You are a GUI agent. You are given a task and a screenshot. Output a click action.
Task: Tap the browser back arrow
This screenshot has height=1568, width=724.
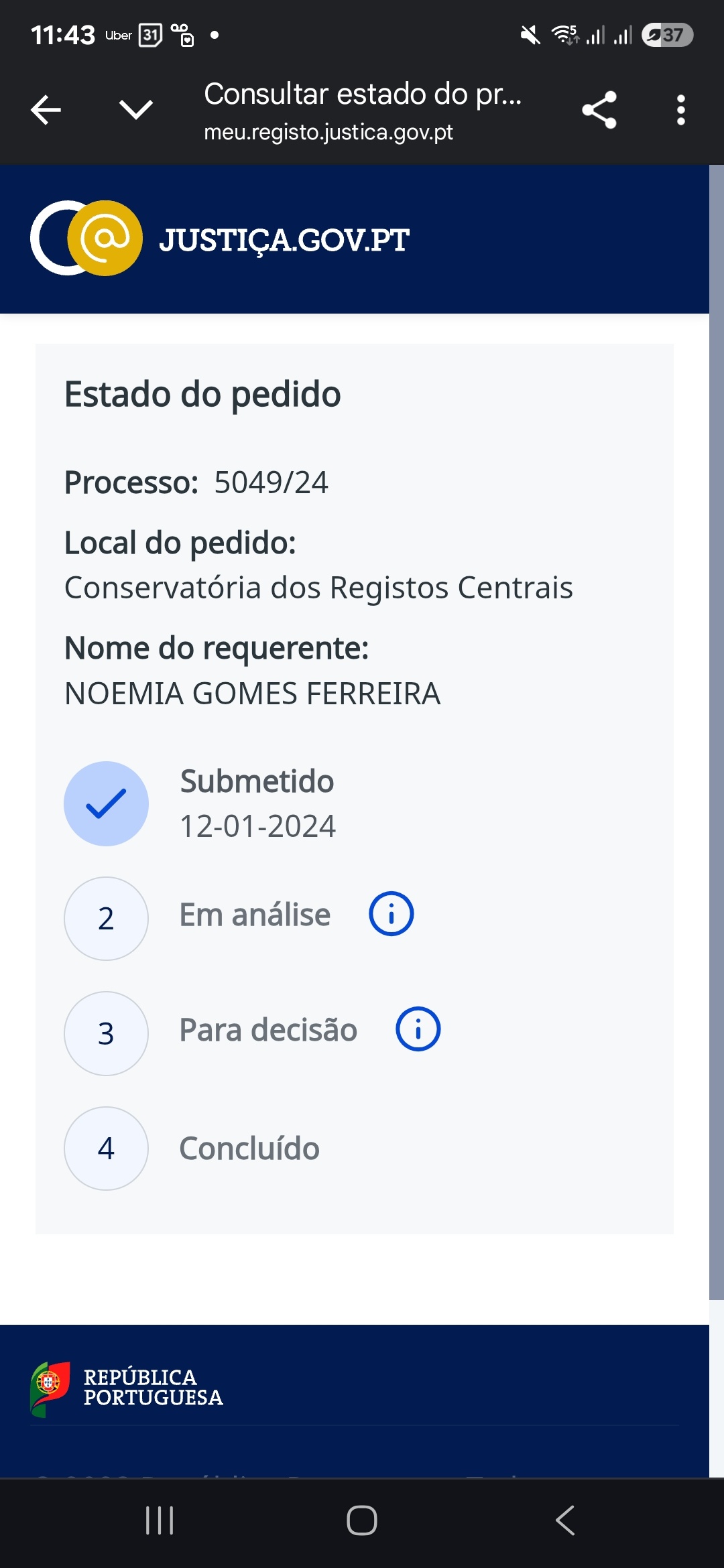point(46,110)
